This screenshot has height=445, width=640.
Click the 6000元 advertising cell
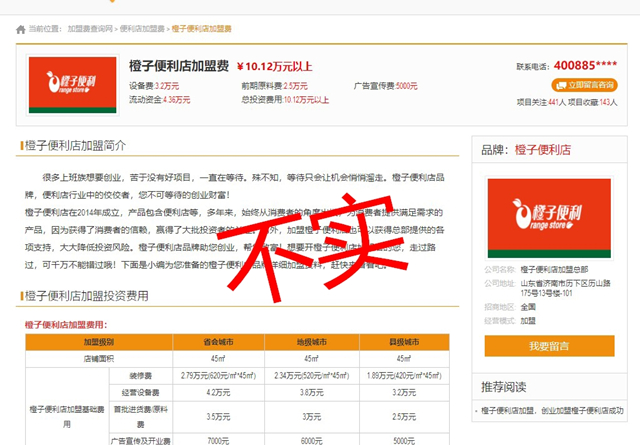pos(312,441)
